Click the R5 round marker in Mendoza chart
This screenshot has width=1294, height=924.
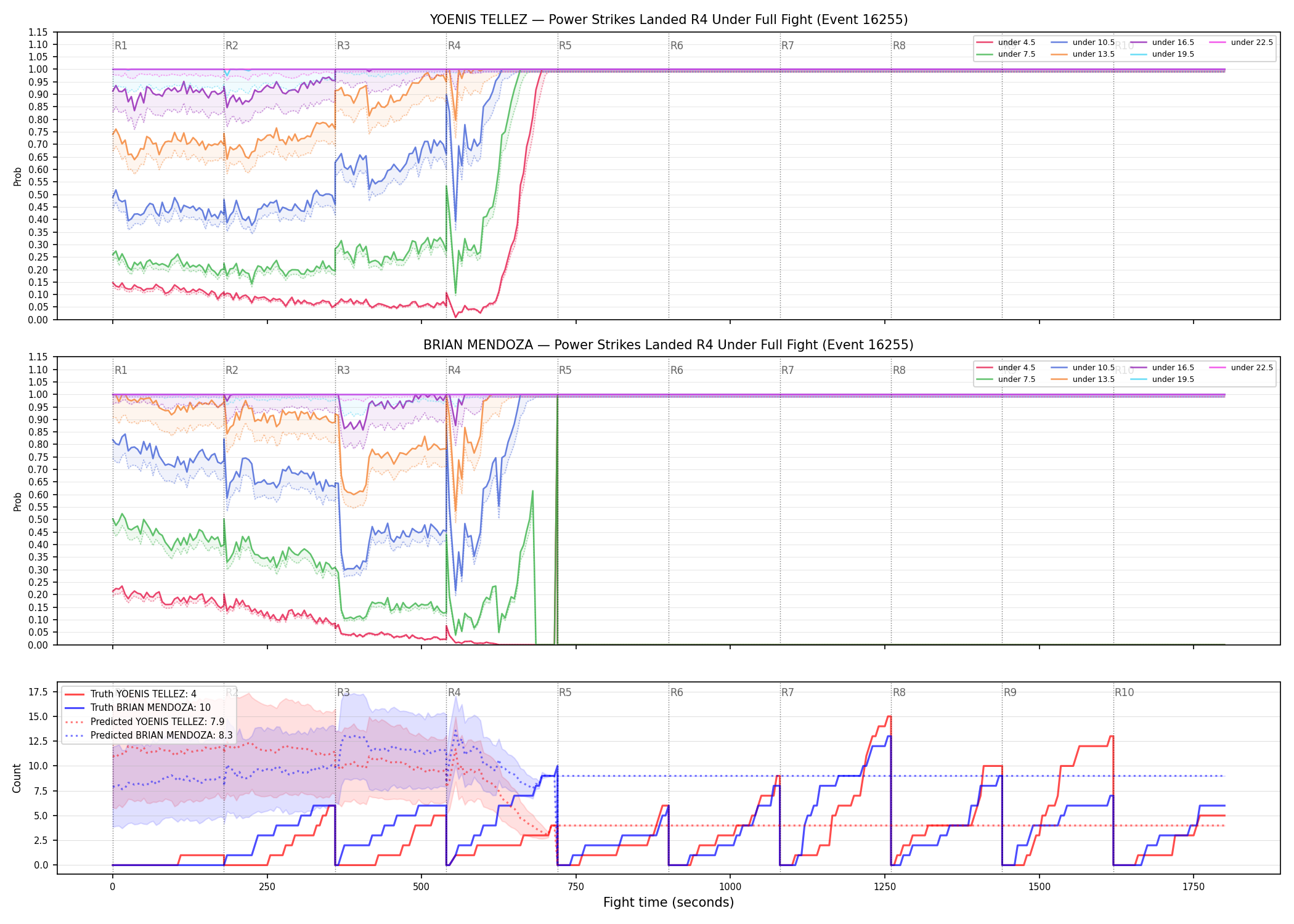tap(565, 370)
